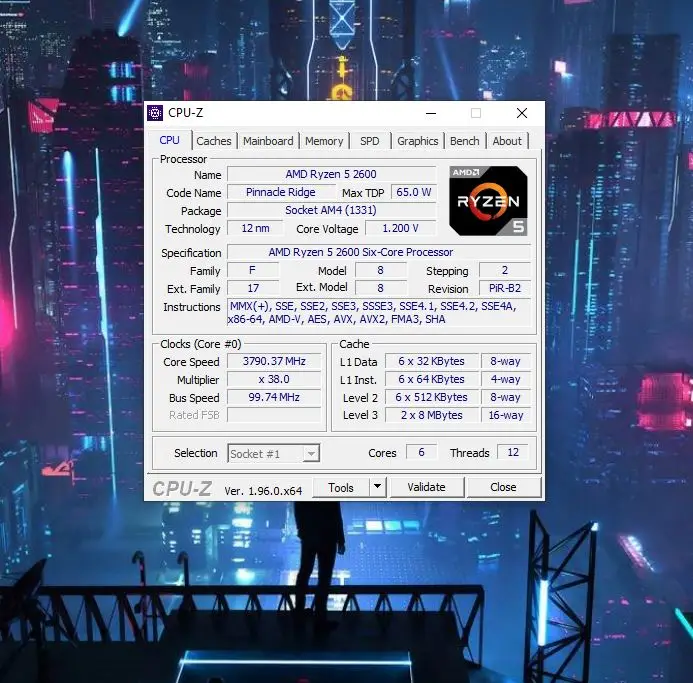This screenshot has height=683, width=693.
Task: Switch to the SPD tab
Action: point(369,141)
